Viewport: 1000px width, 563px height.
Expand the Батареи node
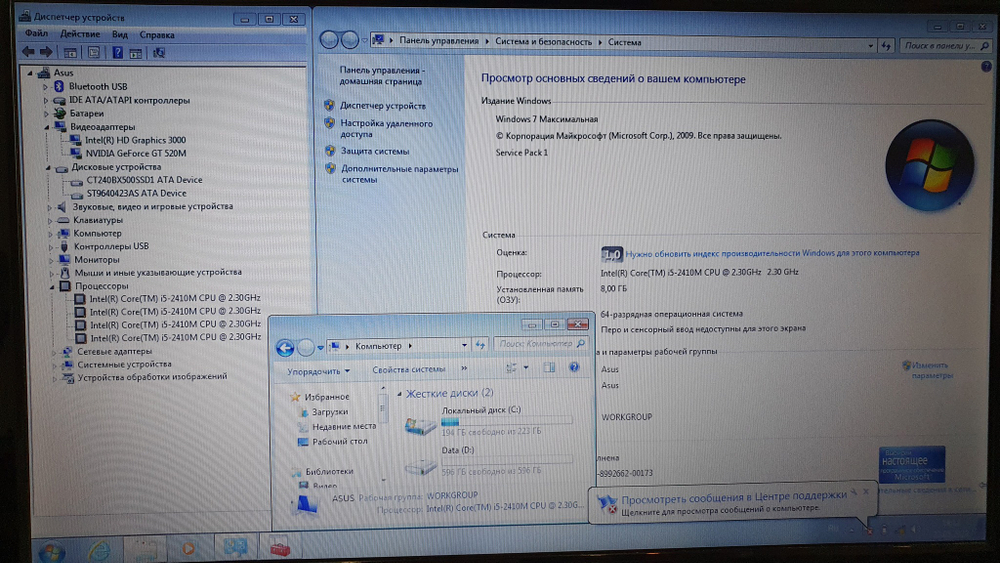click(x=47, y=113)
